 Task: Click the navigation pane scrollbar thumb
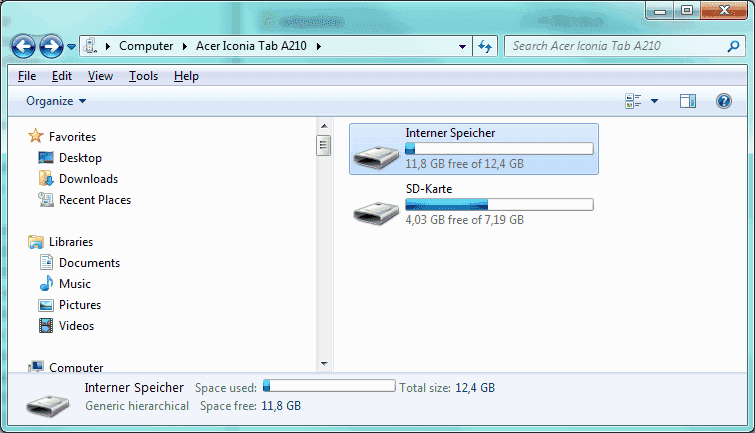[324, 145]
